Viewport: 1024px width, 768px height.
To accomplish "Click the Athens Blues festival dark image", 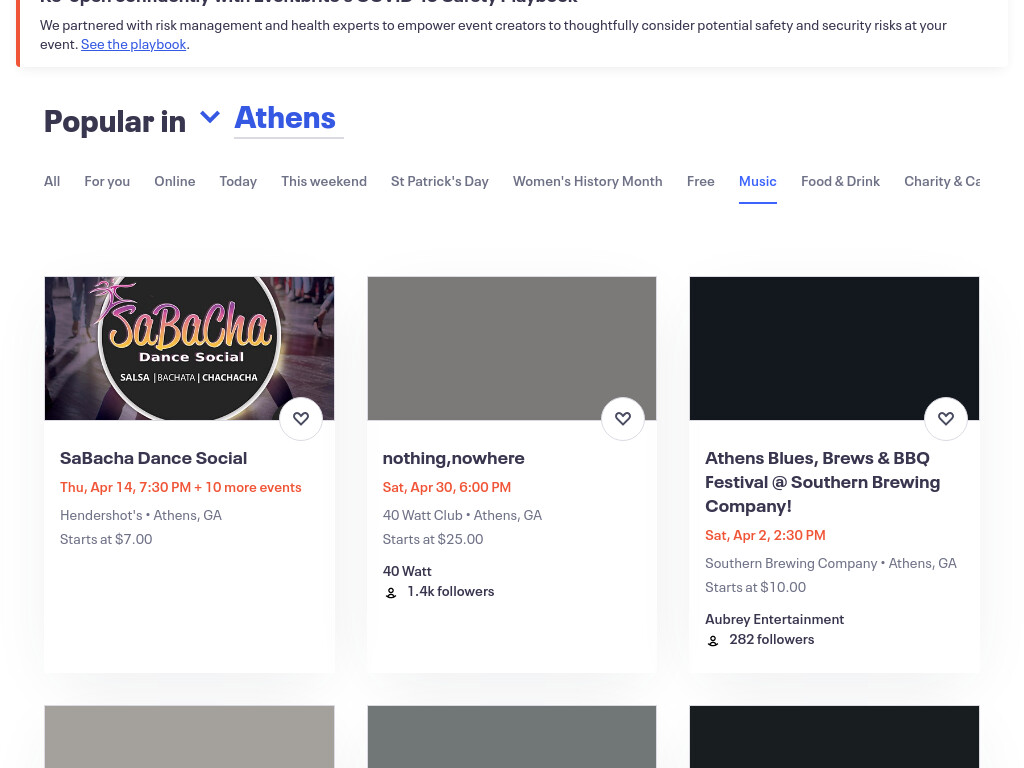I will point(835,348).
